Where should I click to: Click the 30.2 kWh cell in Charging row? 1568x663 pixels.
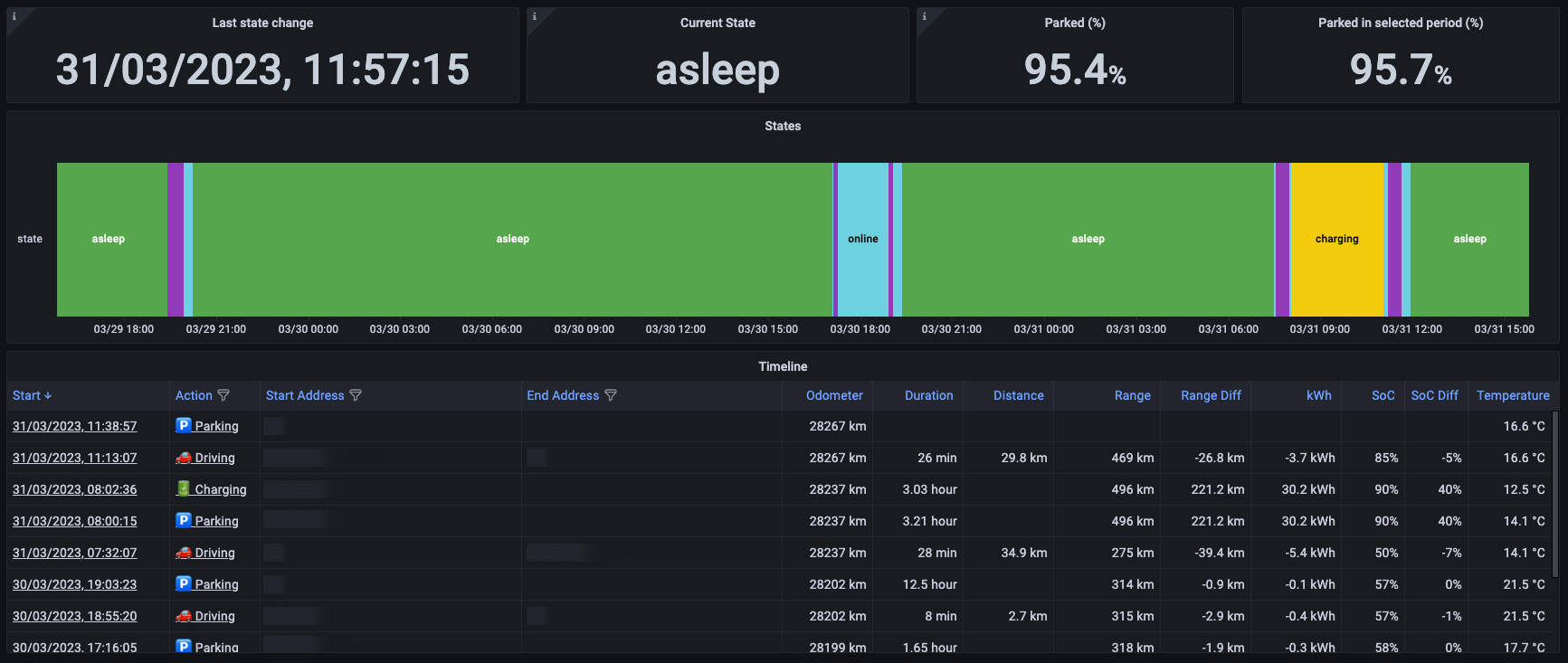1308,489
